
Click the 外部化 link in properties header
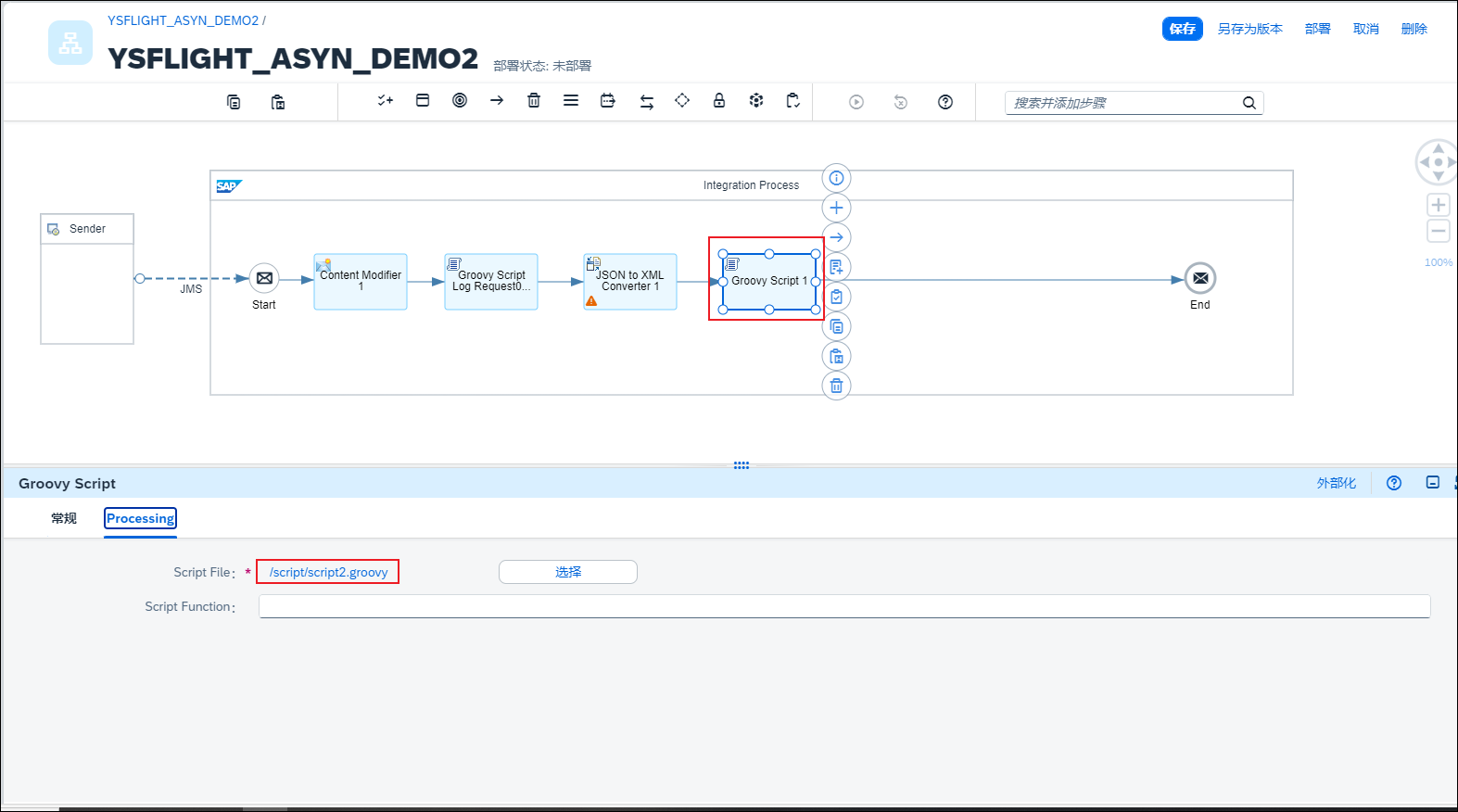coord(1336,483)
